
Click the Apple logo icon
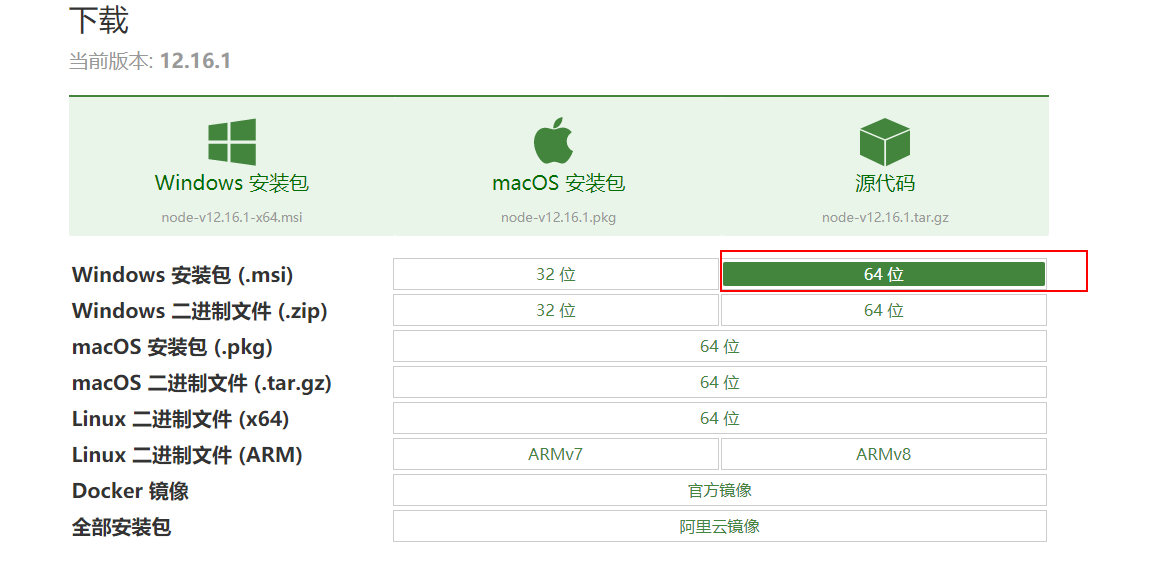click(553, 140)
